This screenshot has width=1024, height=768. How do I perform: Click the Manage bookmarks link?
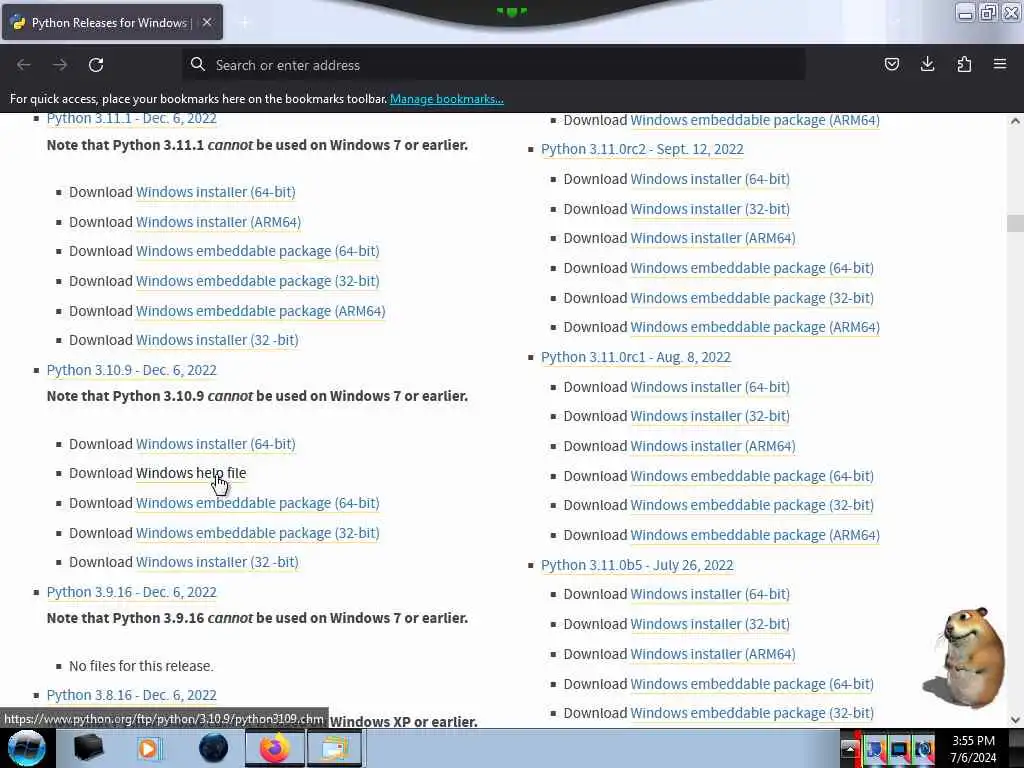point(447,99)
